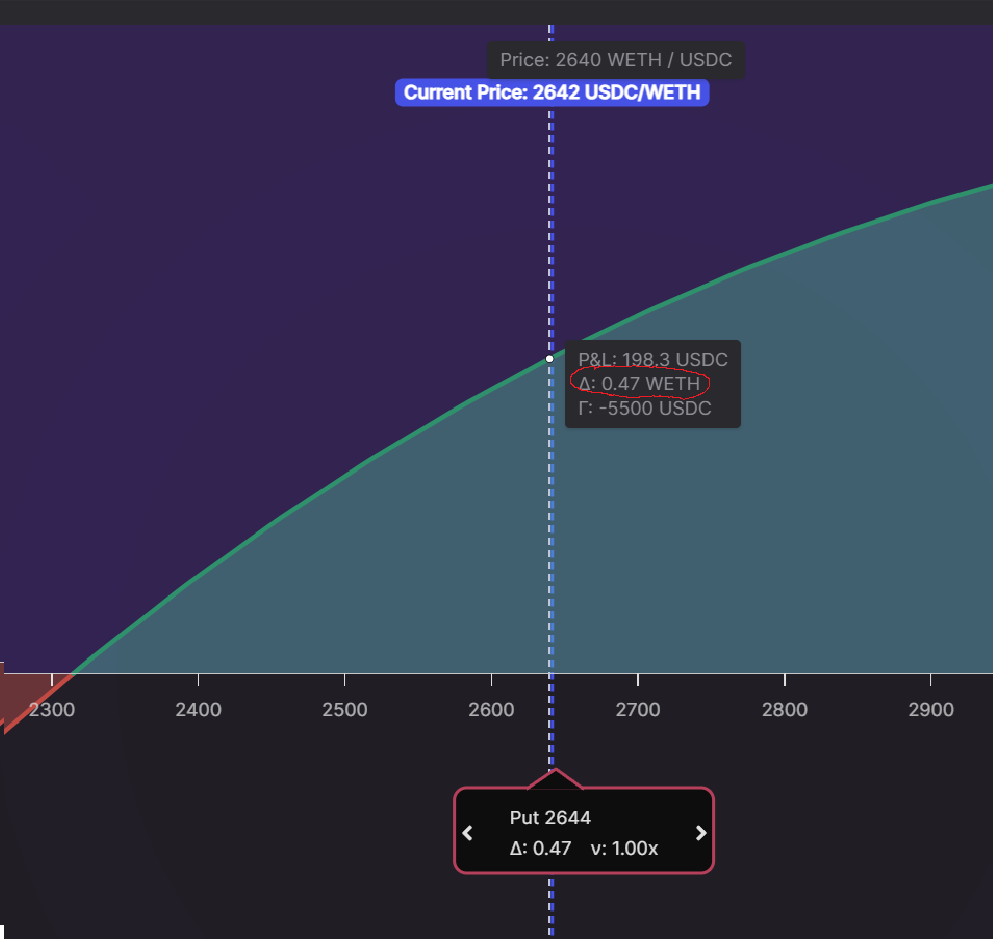Click the Δ: 0.47 value in the Put box
The image size is (993, 939).
click(x=540, y=848)
